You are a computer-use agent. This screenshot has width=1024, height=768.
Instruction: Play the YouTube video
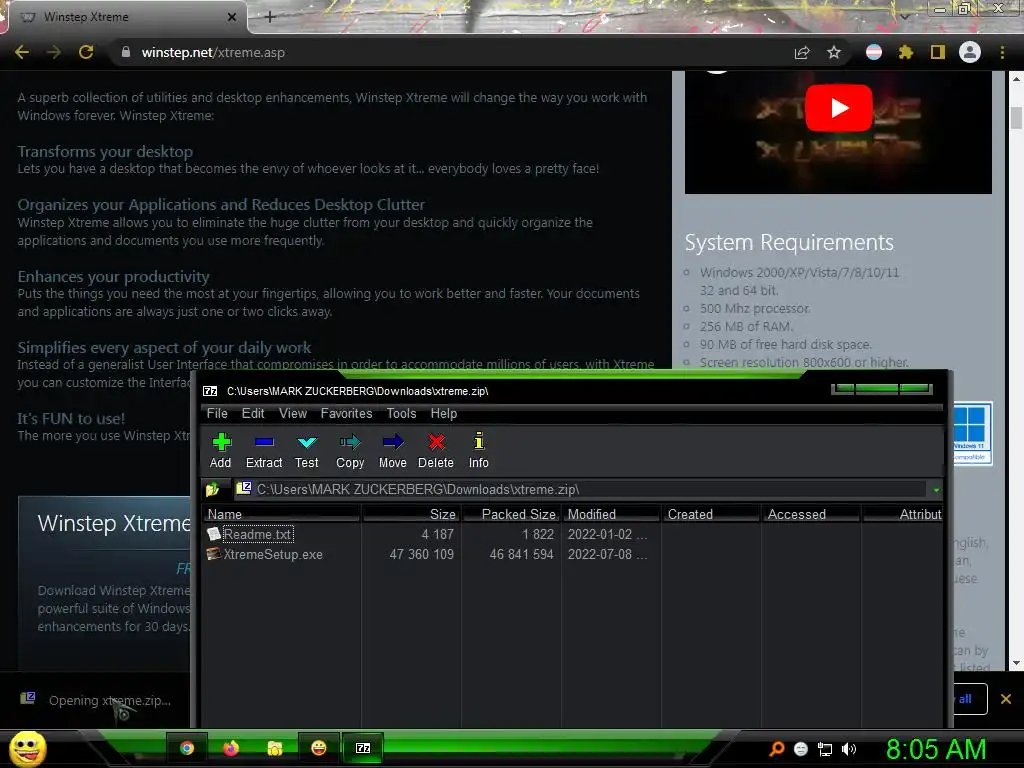tap(839, 108)
